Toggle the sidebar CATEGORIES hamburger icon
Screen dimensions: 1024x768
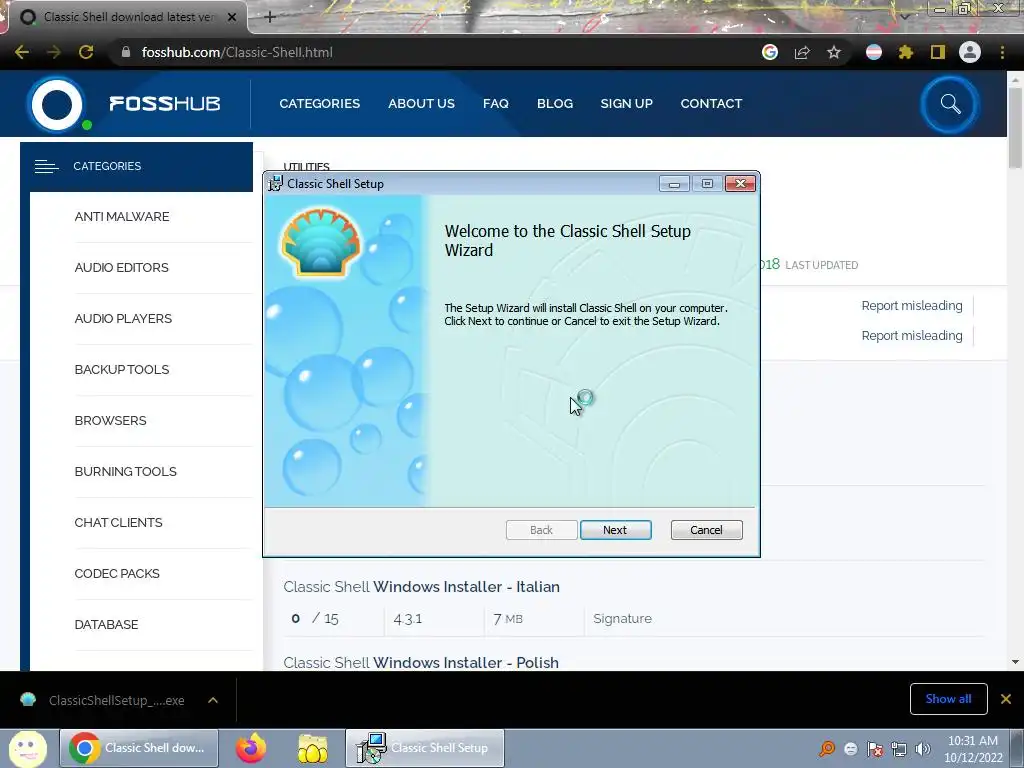(x=46, y=167)
